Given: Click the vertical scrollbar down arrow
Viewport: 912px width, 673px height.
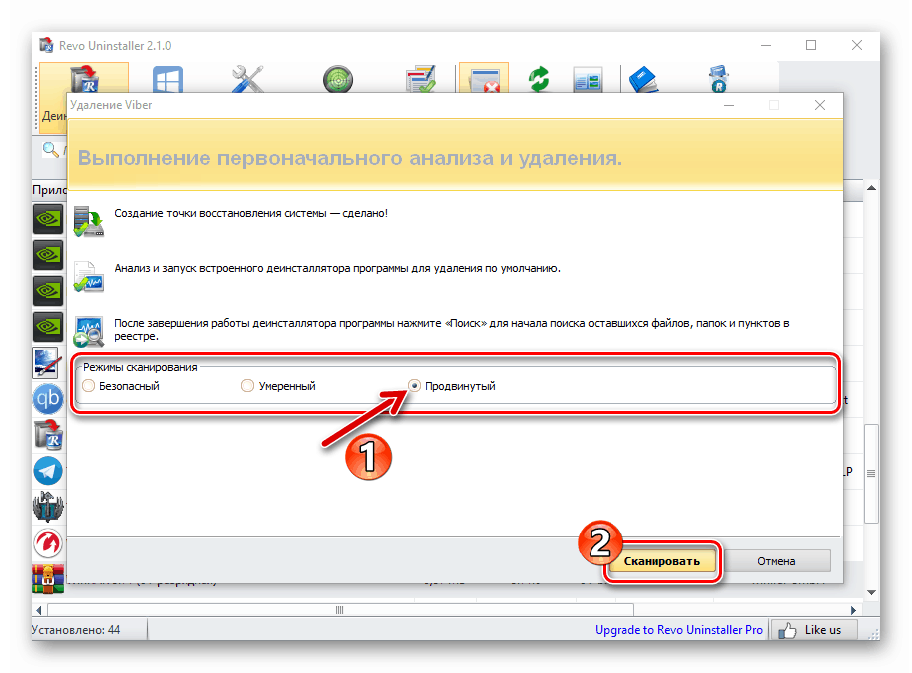Looking at the screenshot, I should (871, 592).
